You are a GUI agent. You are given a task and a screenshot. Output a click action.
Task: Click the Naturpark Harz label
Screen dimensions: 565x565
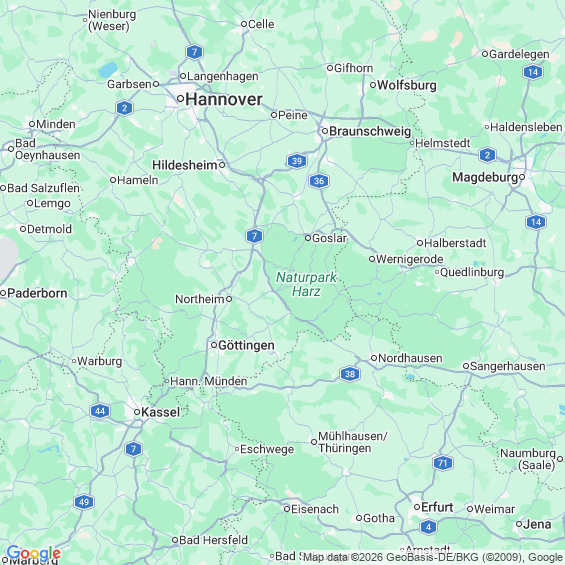pos(306,284)
